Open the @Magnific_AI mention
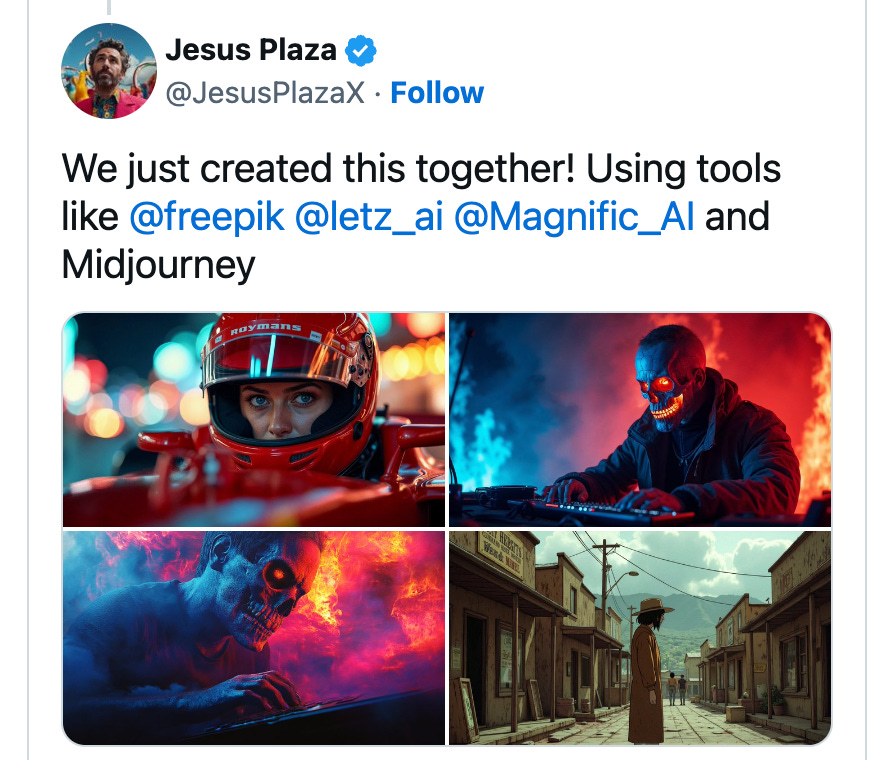The image size is (878, 760). pyautogui.click(x=574, y=217)
